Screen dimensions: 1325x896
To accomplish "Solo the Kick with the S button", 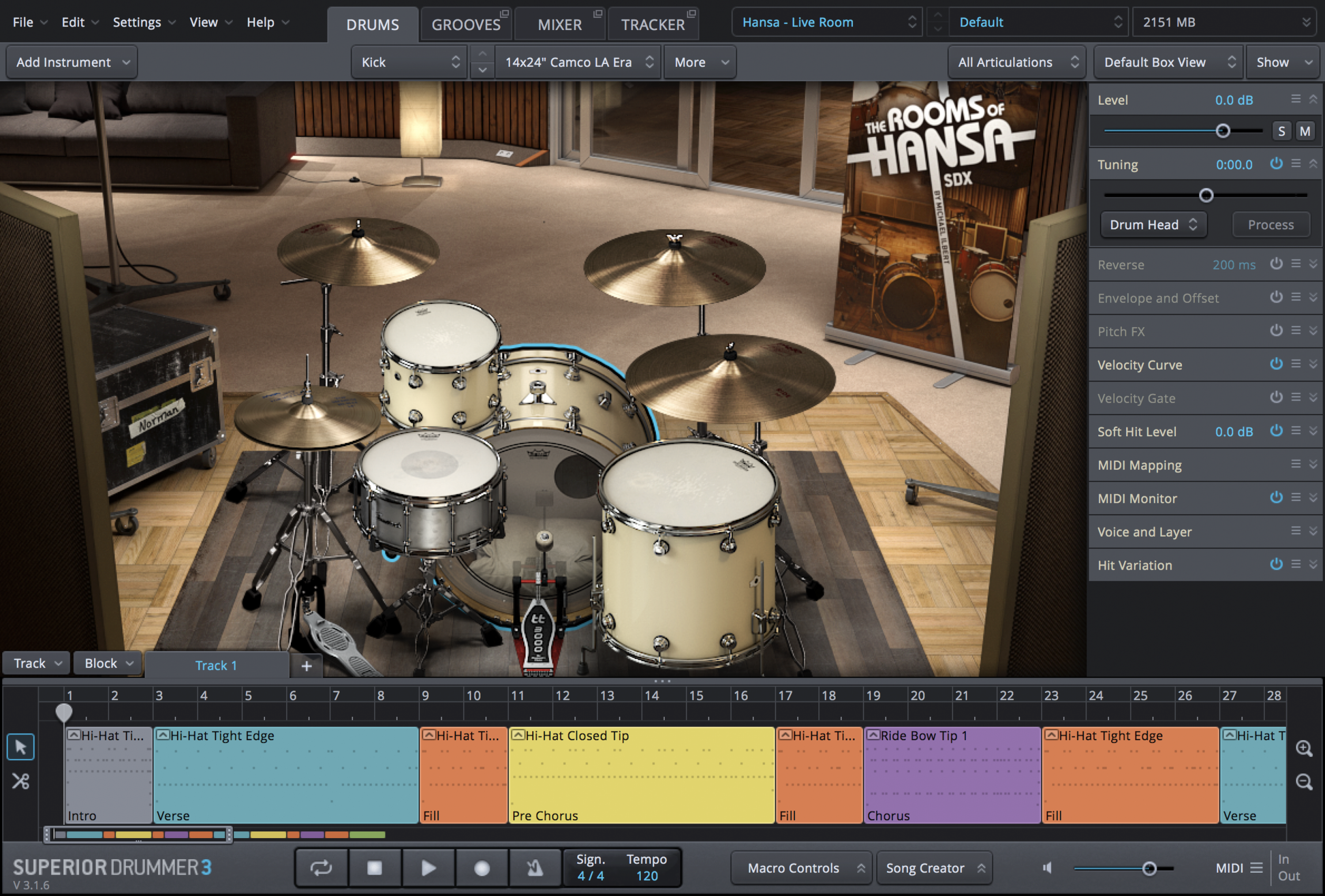I will 1281,131.
